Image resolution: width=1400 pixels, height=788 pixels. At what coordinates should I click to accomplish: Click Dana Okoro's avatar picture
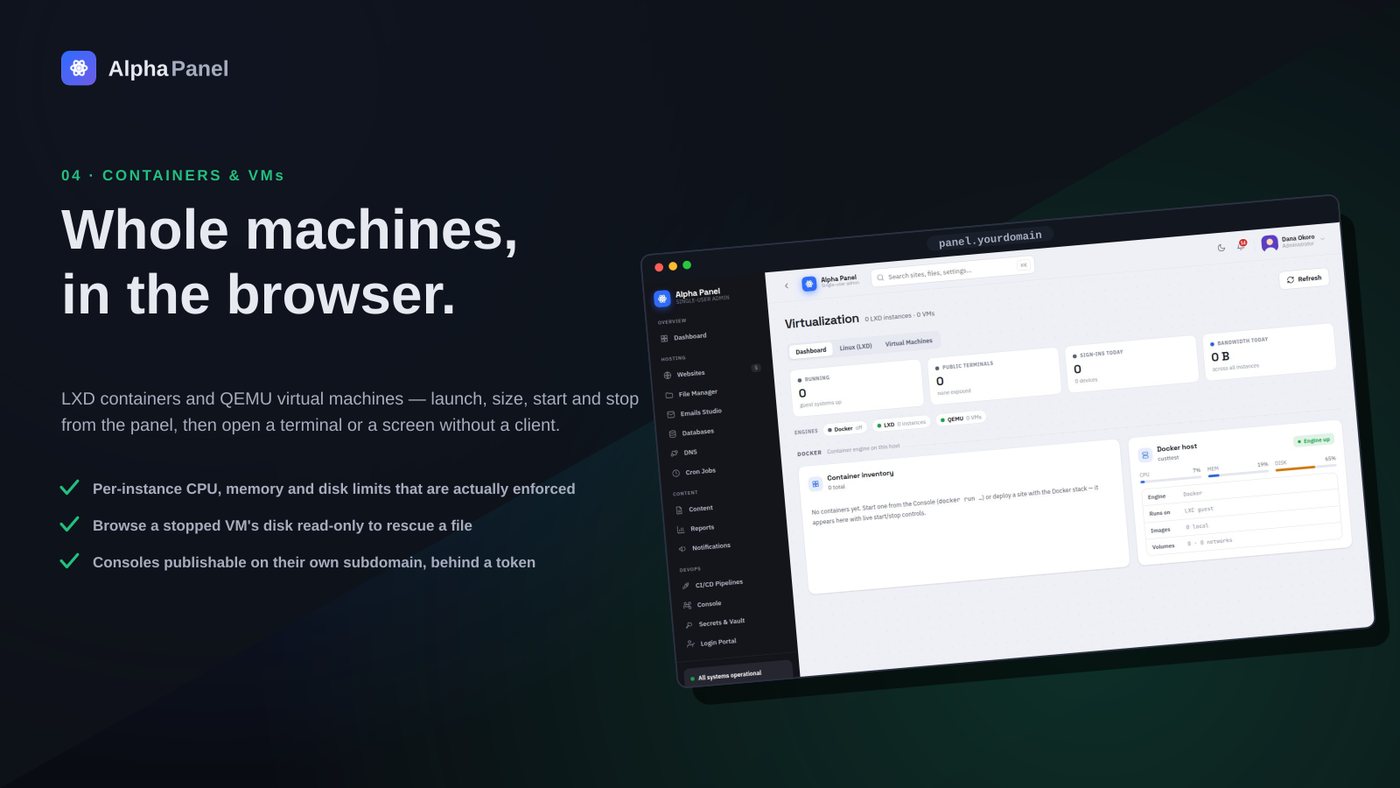1269,243
